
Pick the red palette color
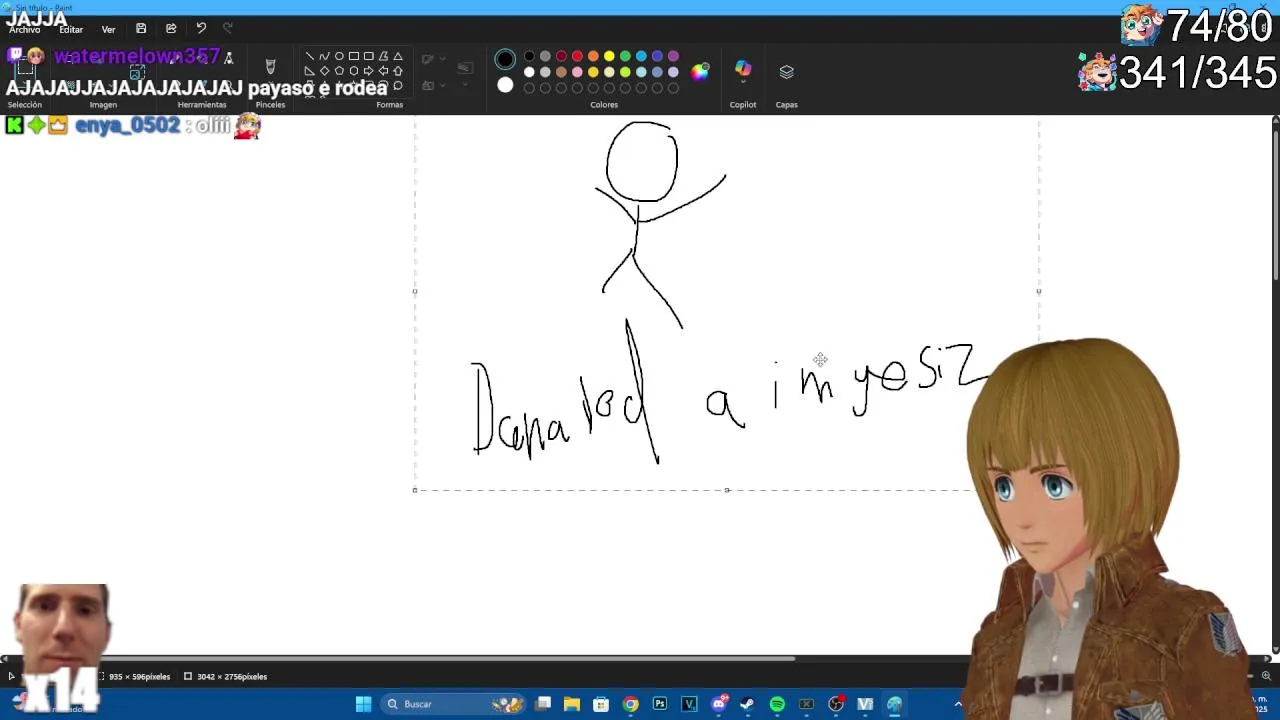[x=577, y=56]
